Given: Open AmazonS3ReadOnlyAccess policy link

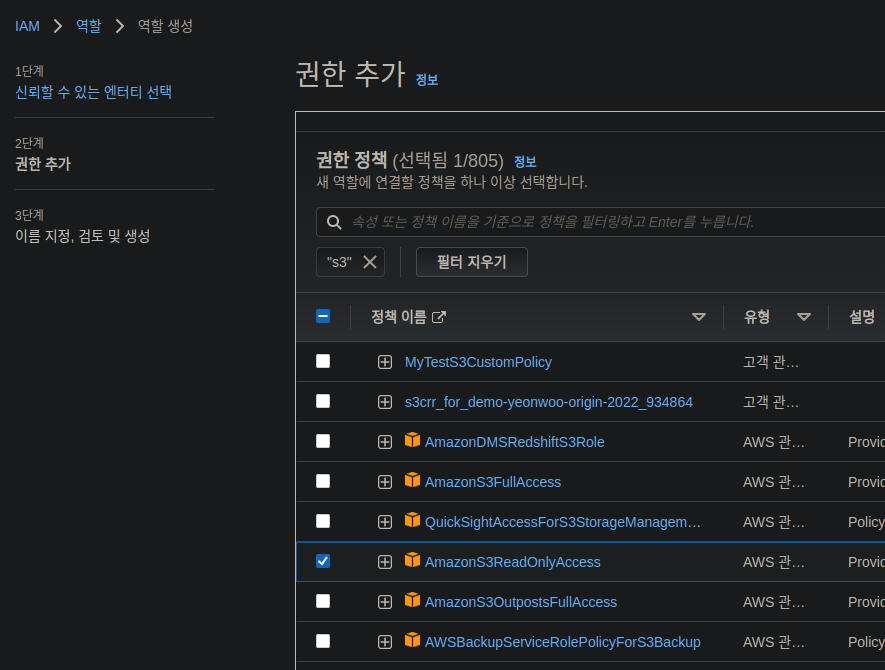Looking at the screenshot, I should (x=512, y=563).
